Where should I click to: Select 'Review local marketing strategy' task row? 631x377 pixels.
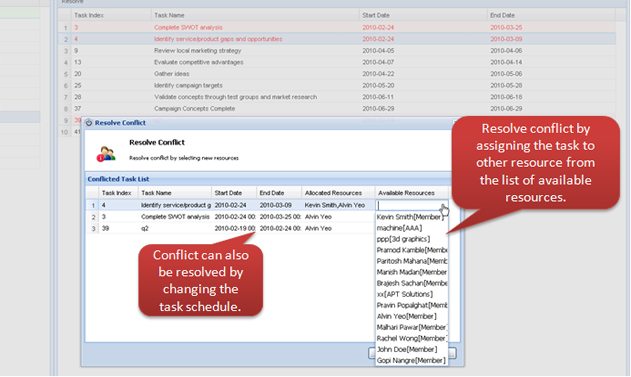point(337,51)
